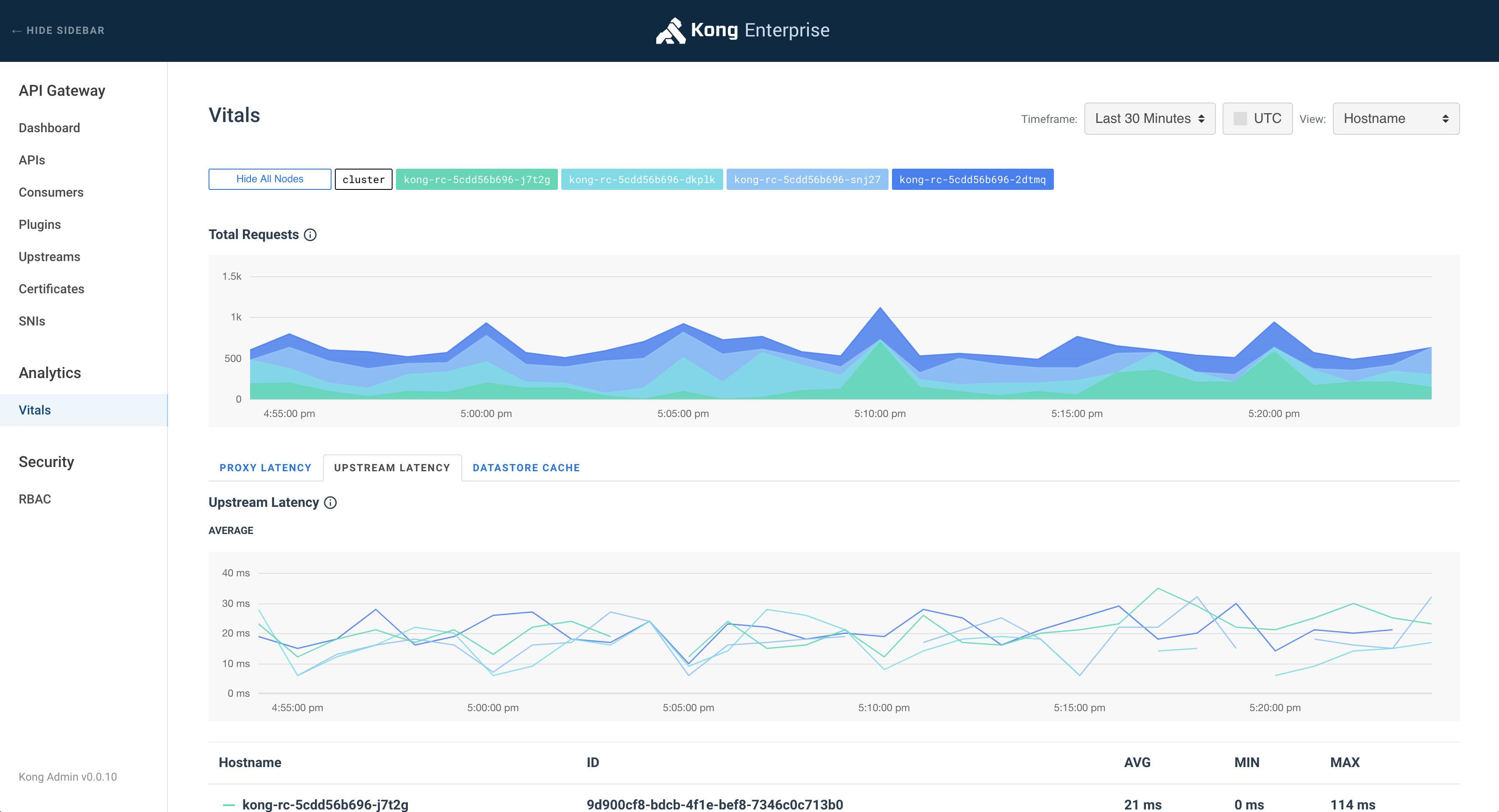The height and width of the screenshot is (812, 1499).
Task: Click the Kong logo icon in header
Action: (x=671, y=30)
